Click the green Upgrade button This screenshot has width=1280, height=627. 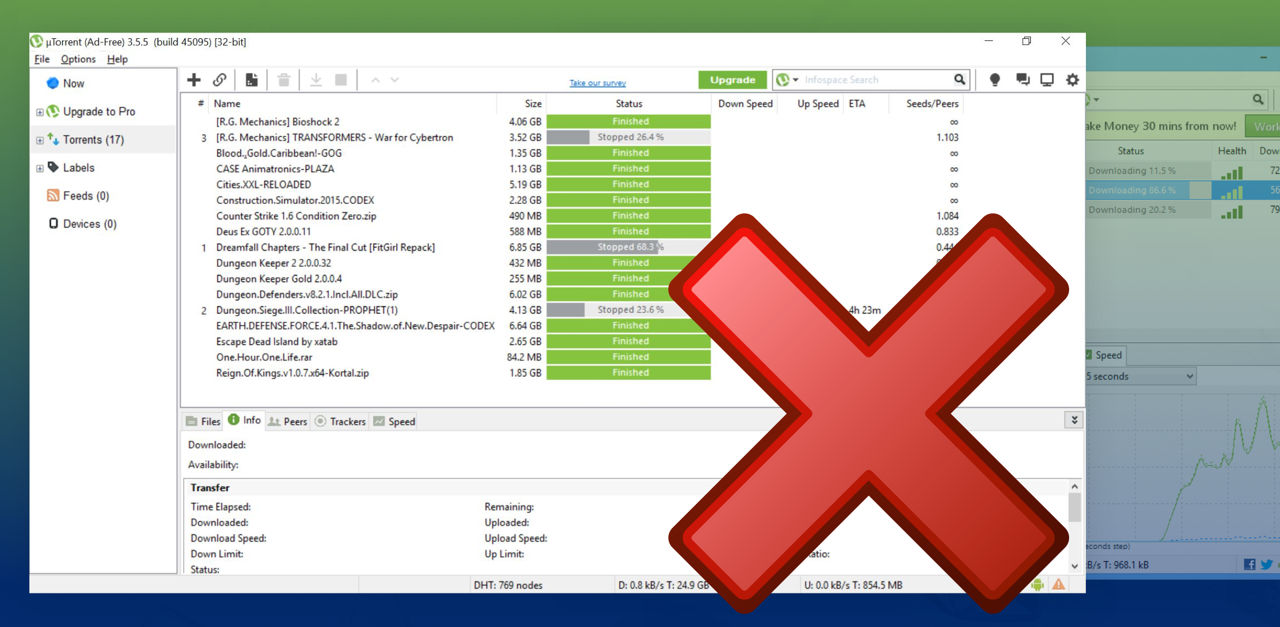tap(733, 80)
